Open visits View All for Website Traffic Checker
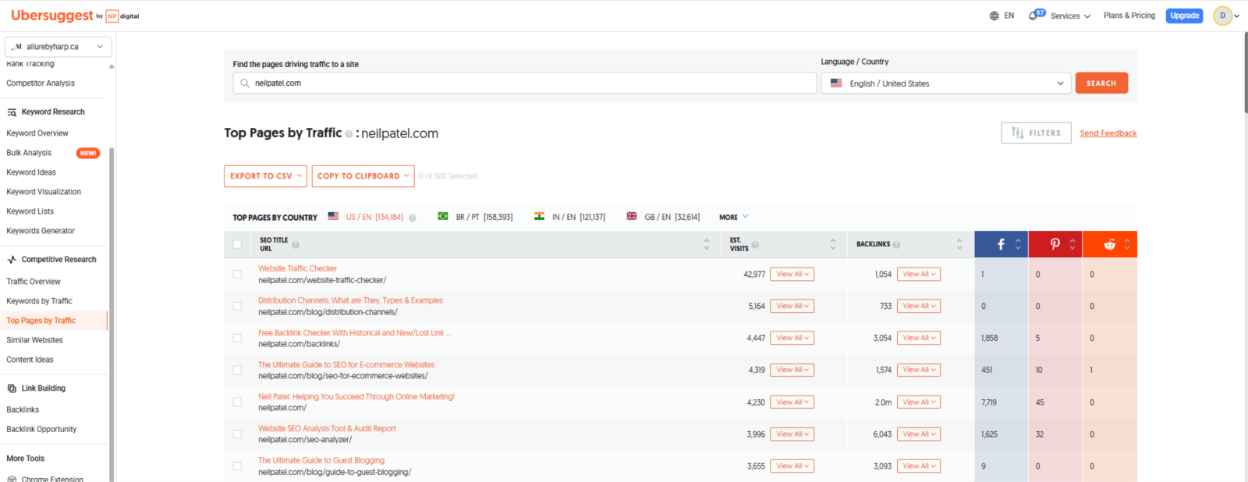The height and width of the screenshot is (482, 1248). tap(792, 274)
